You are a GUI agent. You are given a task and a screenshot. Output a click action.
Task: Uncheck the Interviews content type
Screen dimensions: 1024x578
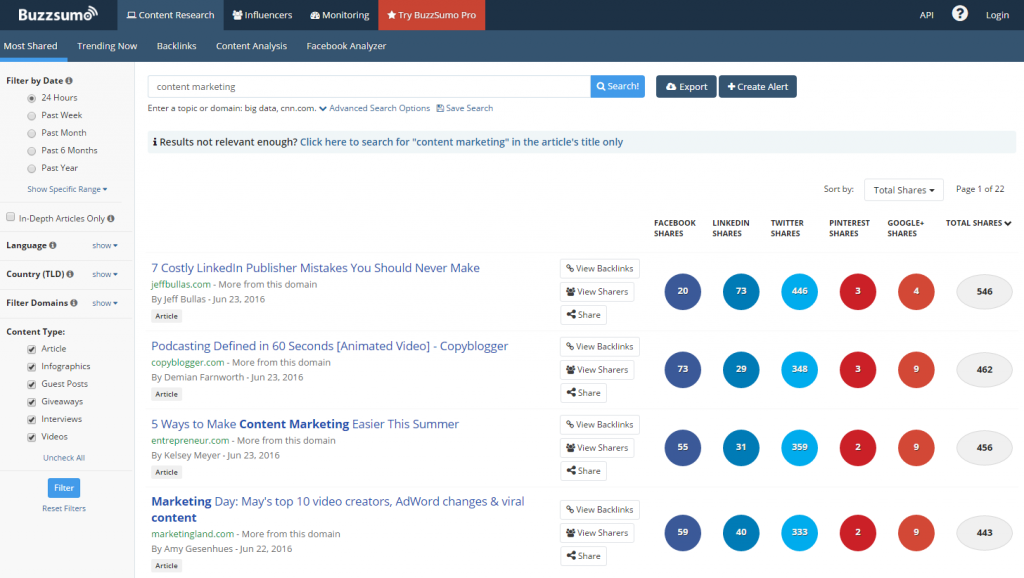(31, 420)
